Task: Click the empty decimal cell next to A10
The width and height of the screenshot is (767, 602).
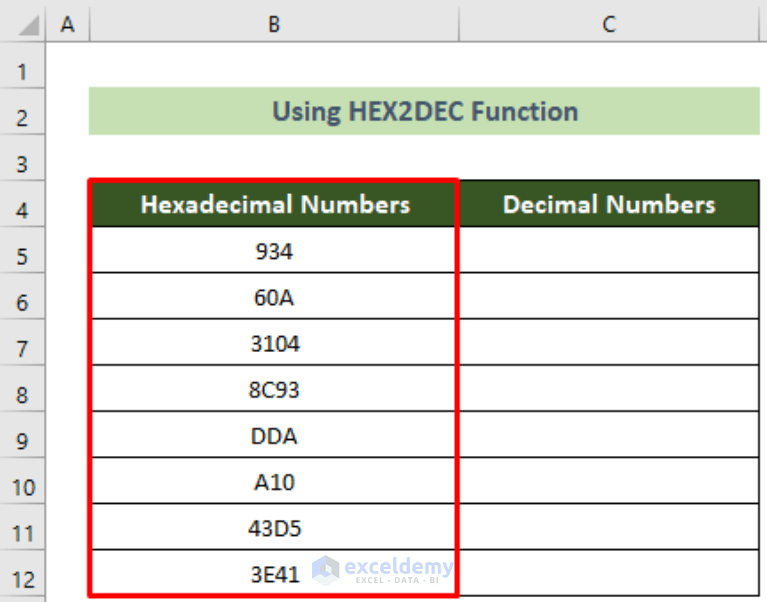Action: click(x=609, y=481)
